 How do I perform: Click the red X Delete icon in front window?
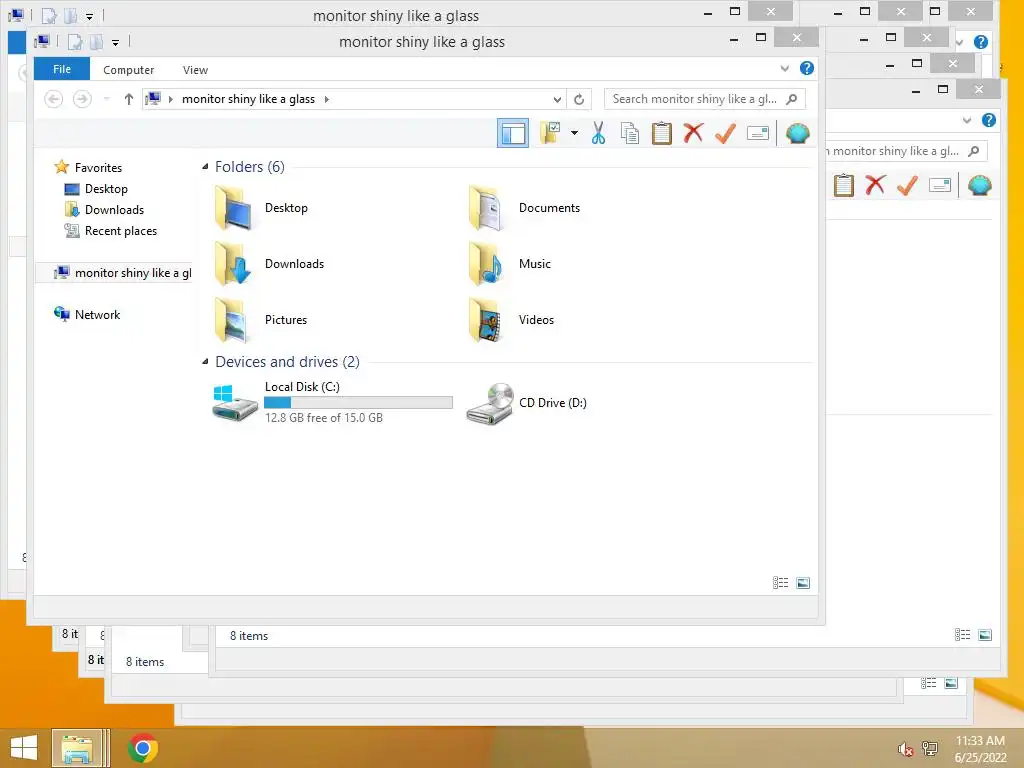pyautogui.click(x=694, y=133)
